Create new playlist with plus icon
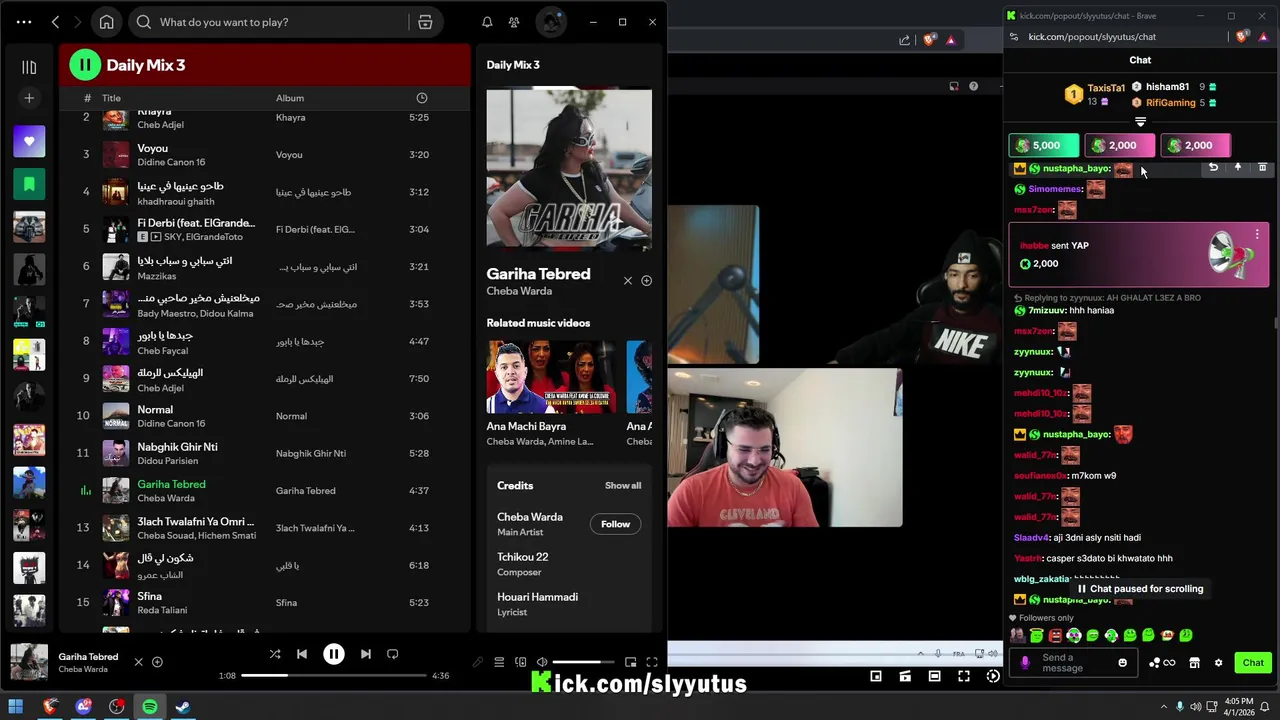This screenshot has height=720, width=1280. click(29, 98)
